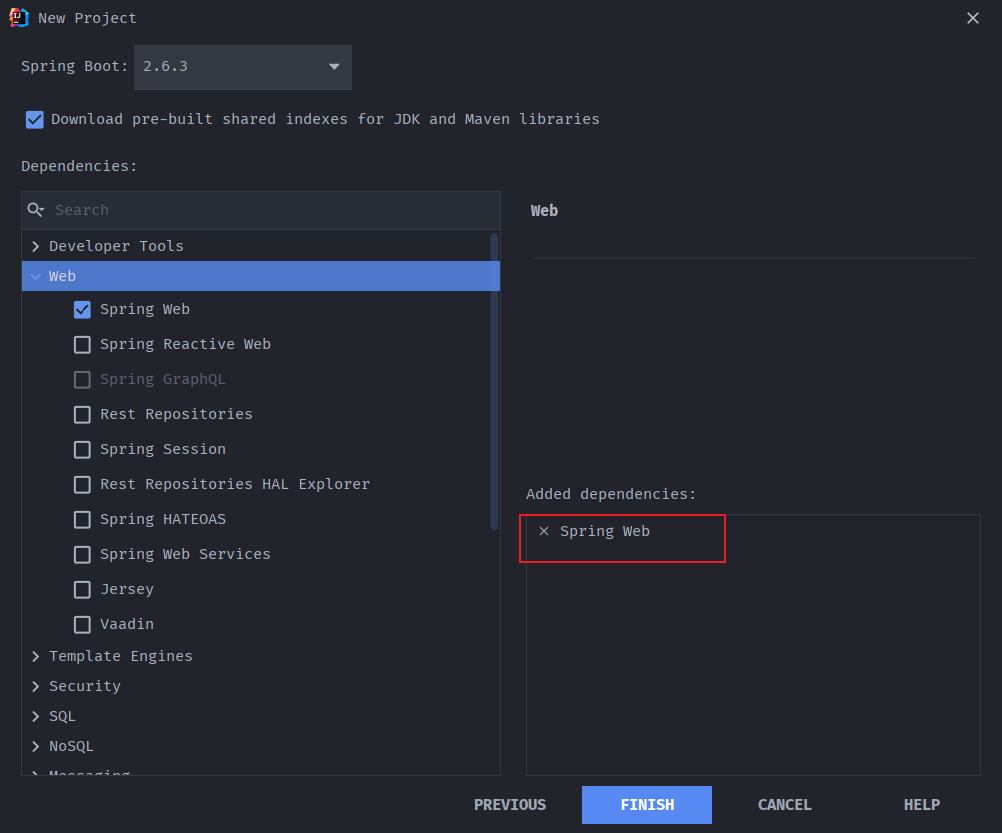
Task: Expand the Template Engines category
Action: (x=36, y=656)
